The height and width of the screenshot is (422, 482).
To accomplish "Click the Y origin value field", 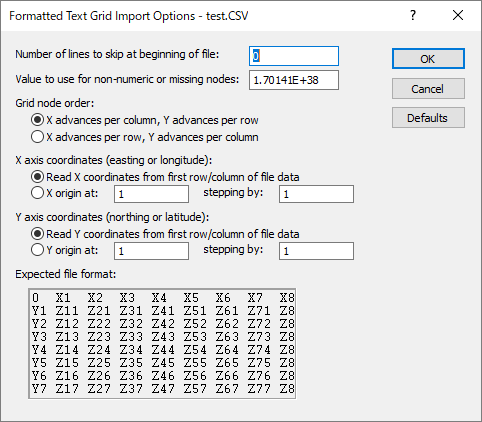I will point(151,251).
